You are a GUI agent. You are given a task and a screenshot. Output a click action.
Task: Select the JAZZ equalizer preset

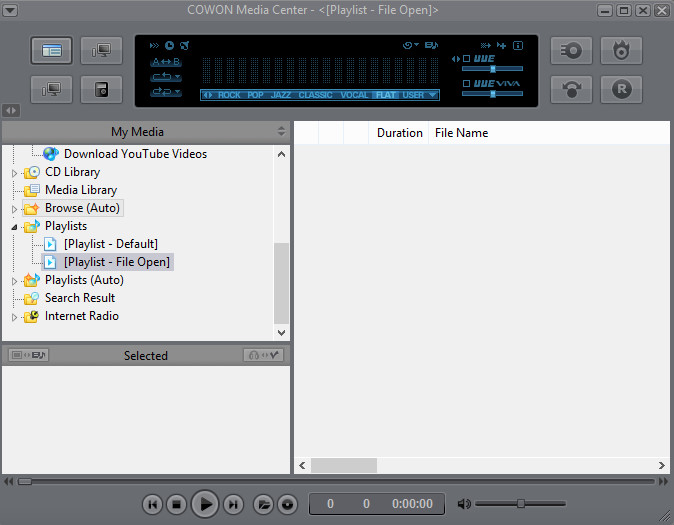click(x=281, y=95)
